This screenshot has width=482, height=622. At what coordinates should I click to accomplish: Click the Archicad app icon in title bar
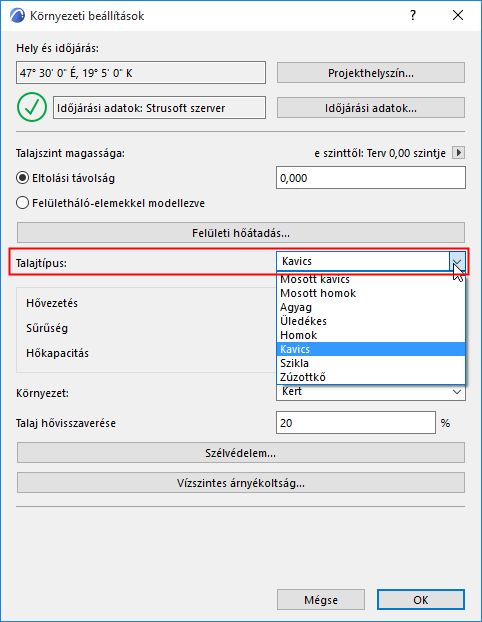(17, 15)
